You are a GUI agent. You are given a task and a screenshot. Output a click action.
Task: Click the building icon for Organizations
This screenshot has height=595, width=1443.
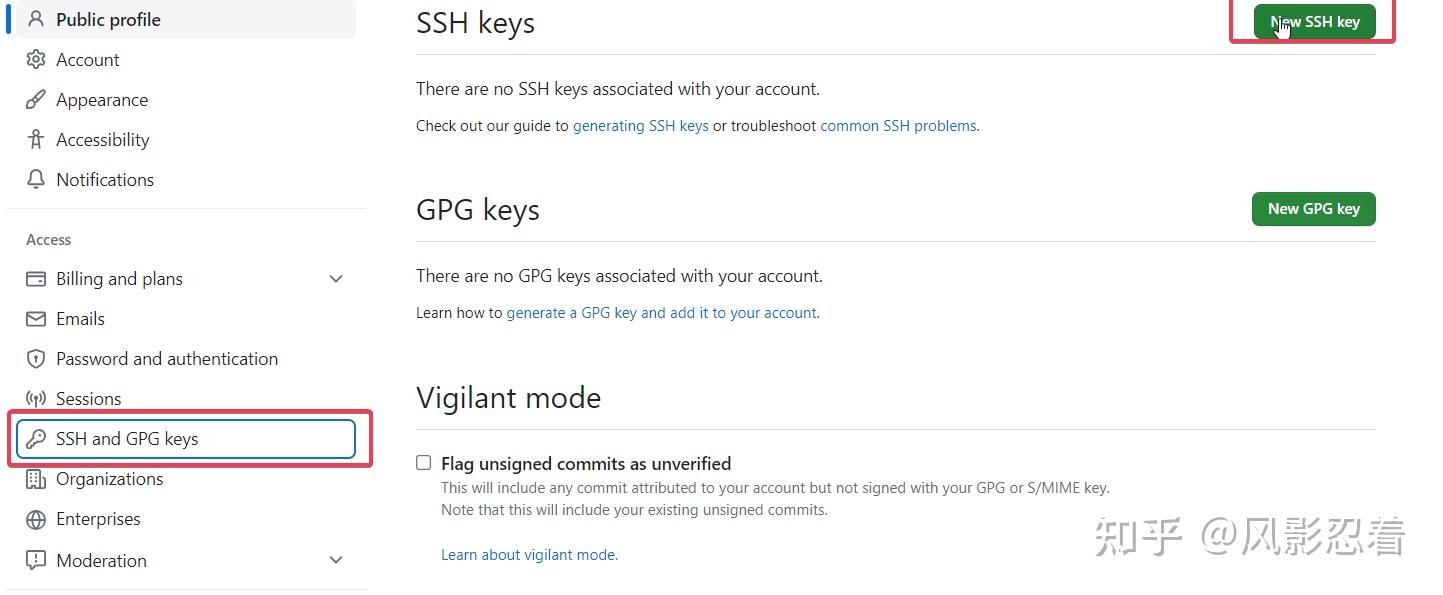36,478
